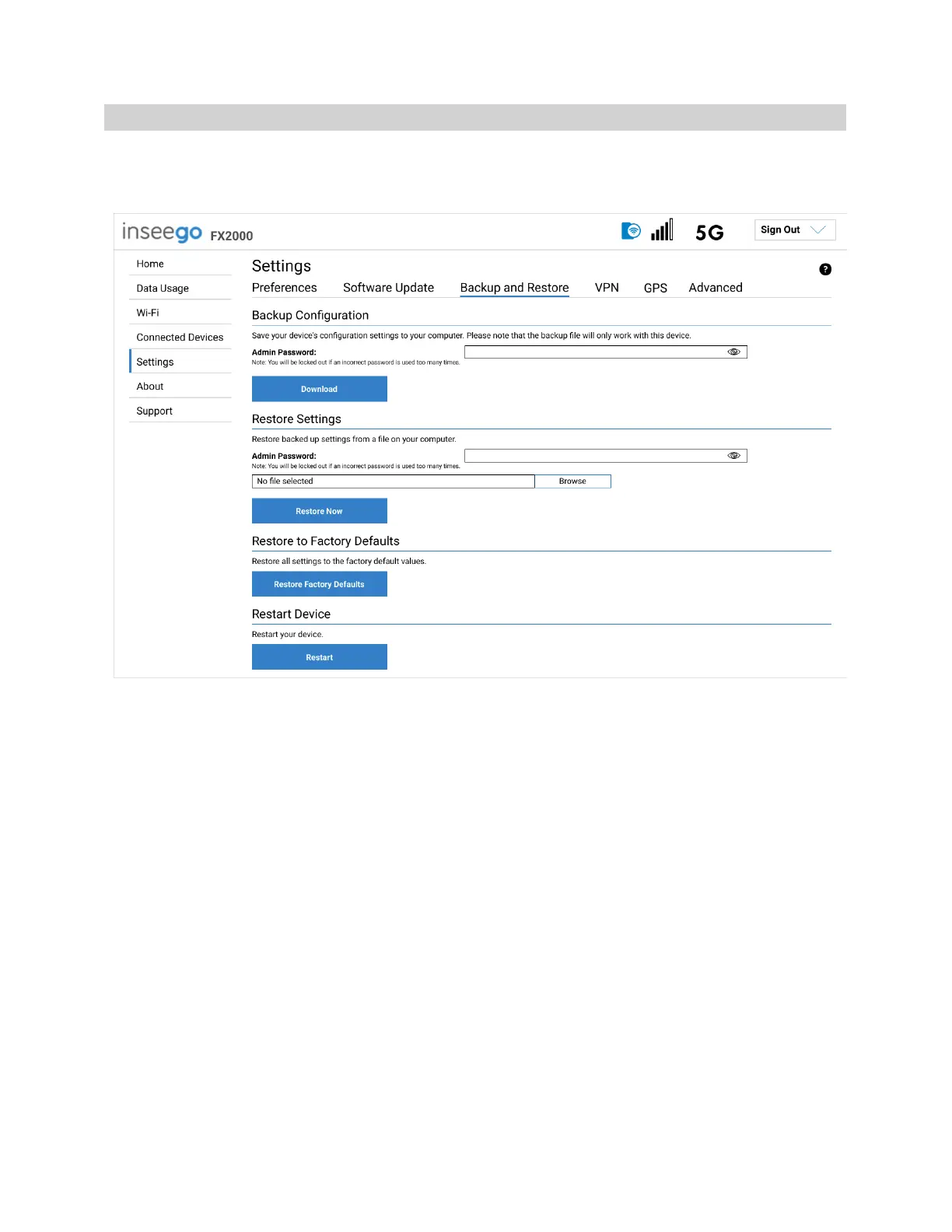The height and width of the screenshot is (1232, 952).
Task: Click 'Restore all settings to the factory default values.'
Action: point(339,562)
